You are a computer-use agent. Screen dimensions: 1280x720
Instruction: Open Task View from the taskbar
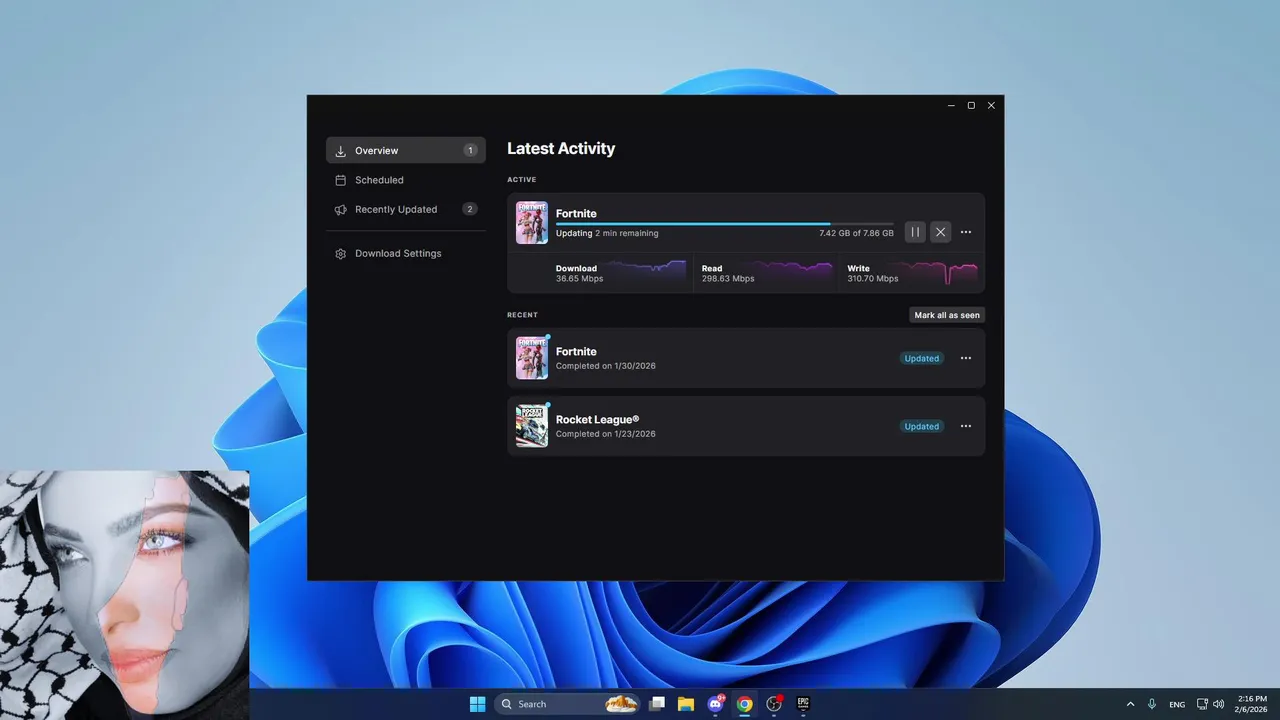[x=657, y=704]
